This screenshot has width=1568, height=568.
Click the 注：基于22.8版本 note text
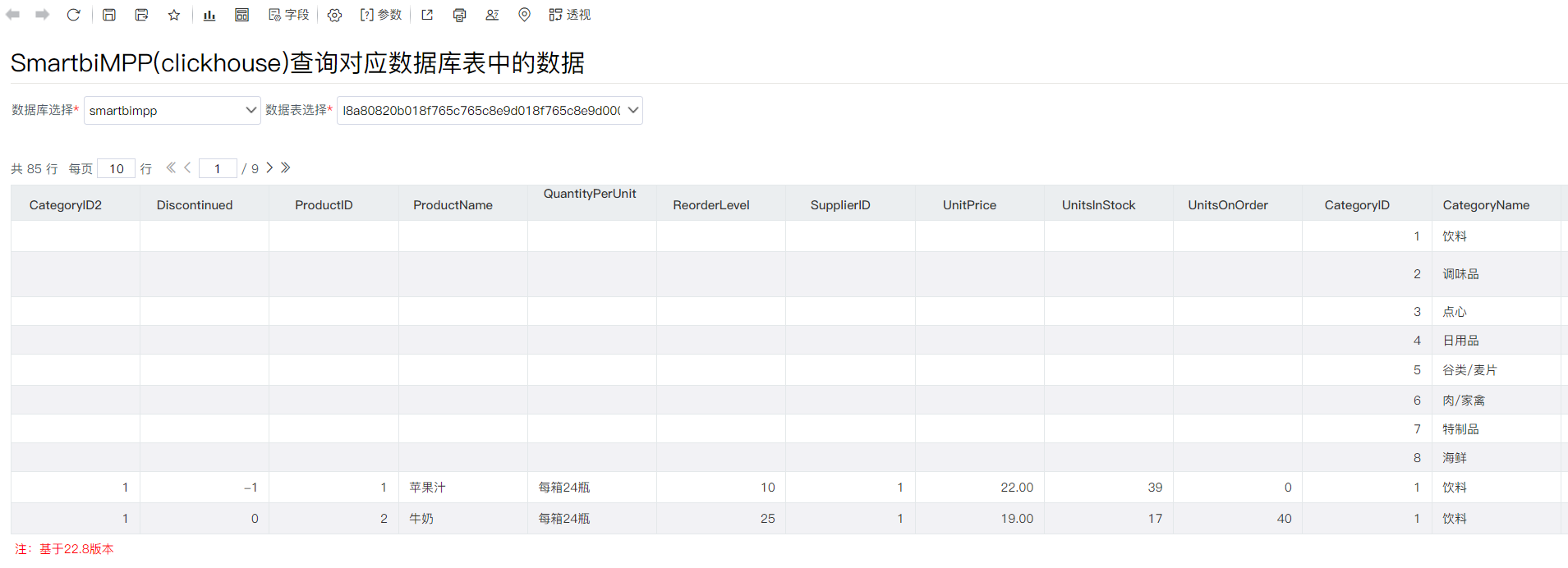click(x=64, y=549)
